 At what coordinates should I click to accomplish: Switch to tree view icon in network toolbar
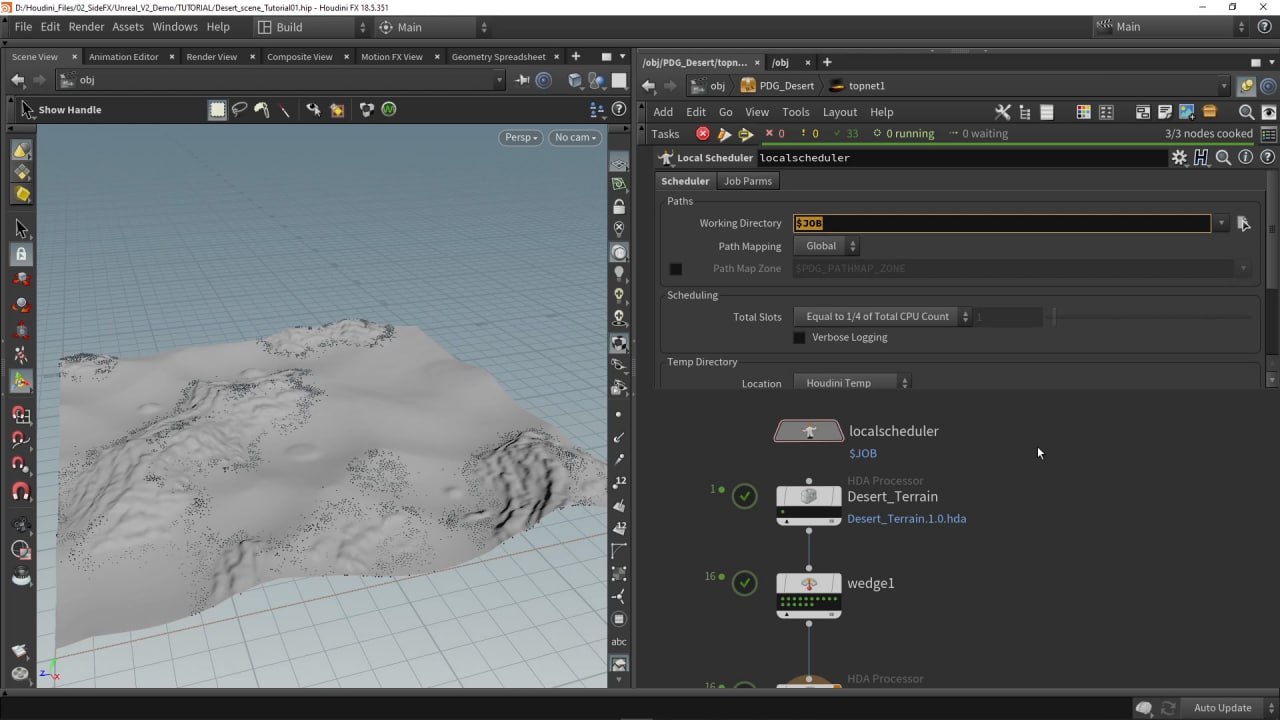point(1025,112)
